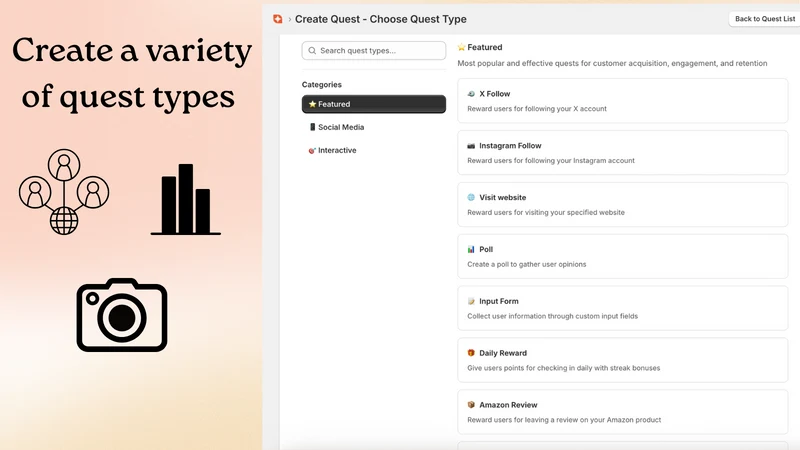Image resolution: width=800 pixels, height=450 pixels.
Task: Click 'Collect user information through custom input fields'
Action: (553, 316)
